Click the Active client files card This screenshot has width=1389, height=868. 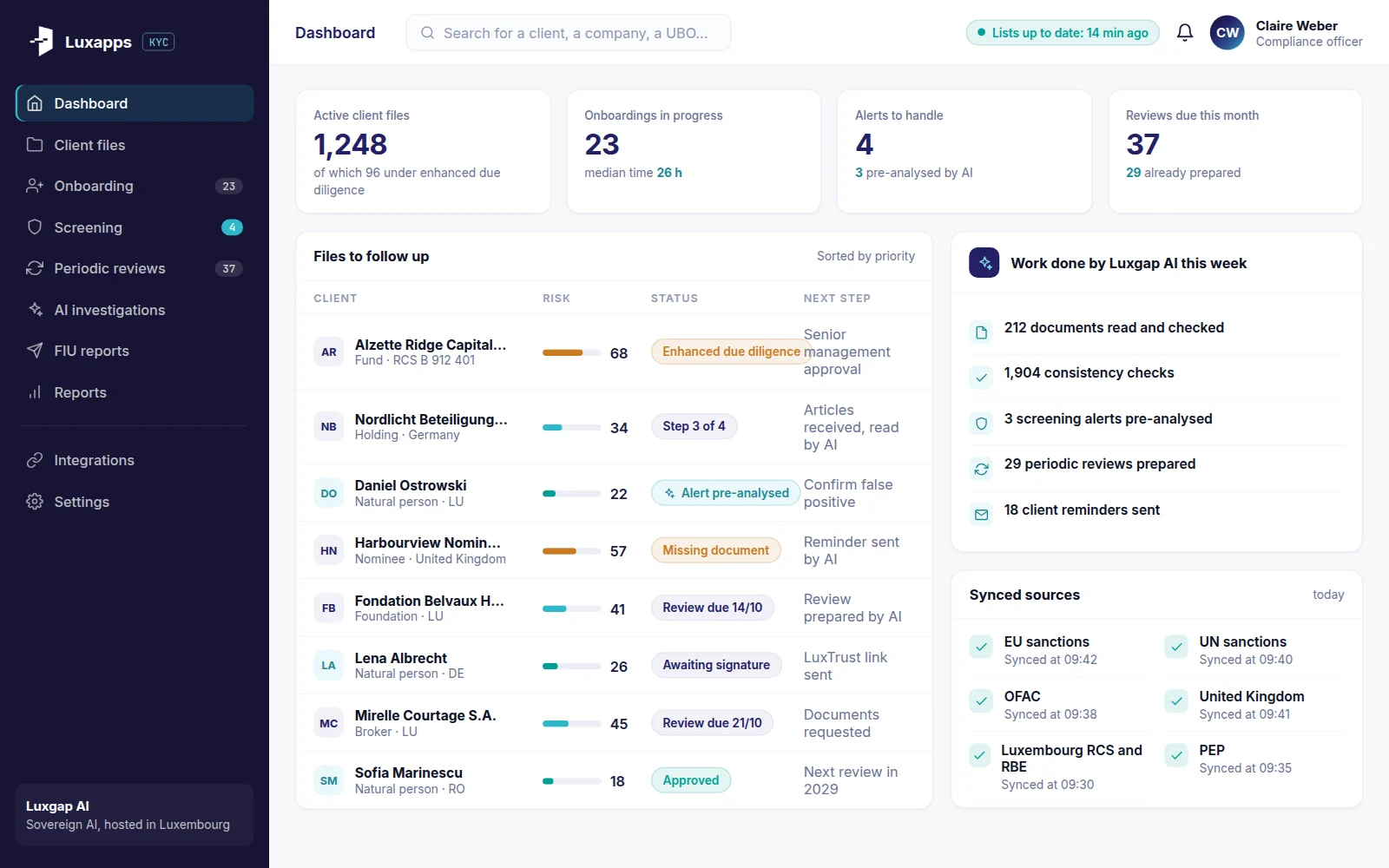pyautogui.click(x=424, y=152)
